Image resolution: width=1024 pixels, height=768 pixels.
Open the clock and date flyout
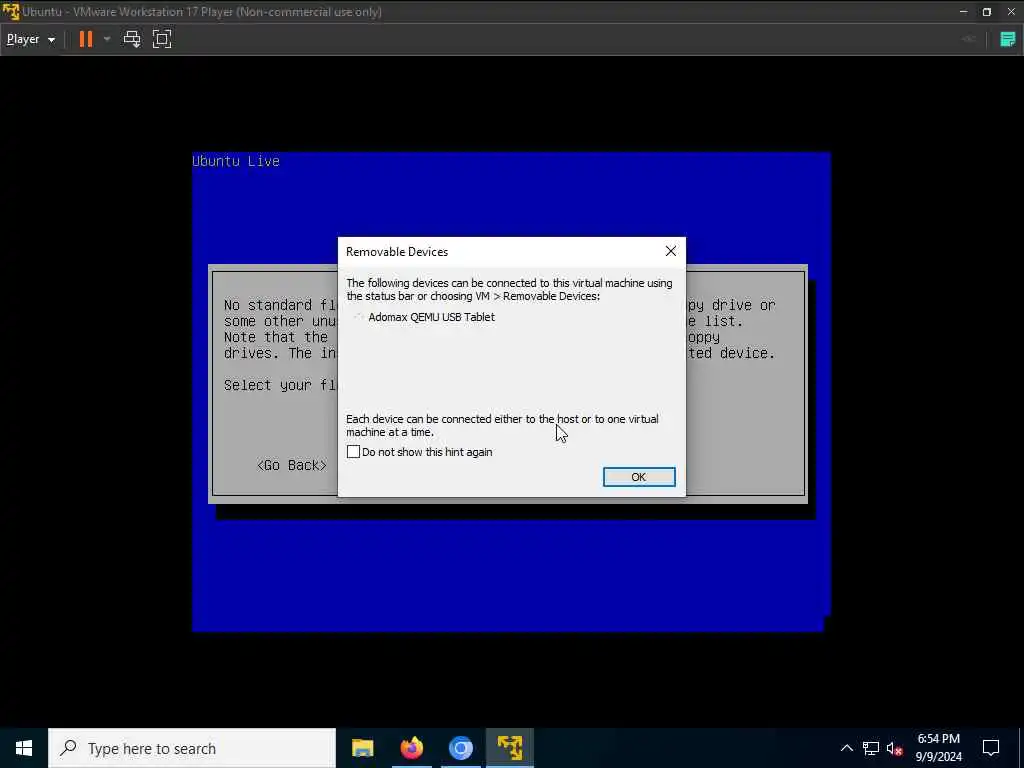coord(938,748)
